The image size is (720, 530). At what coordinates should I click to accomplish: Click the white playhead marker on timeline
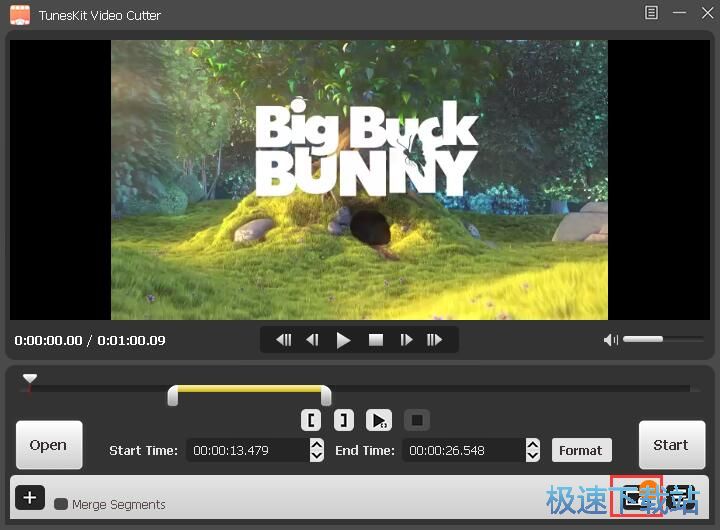[x=30, y=378]
